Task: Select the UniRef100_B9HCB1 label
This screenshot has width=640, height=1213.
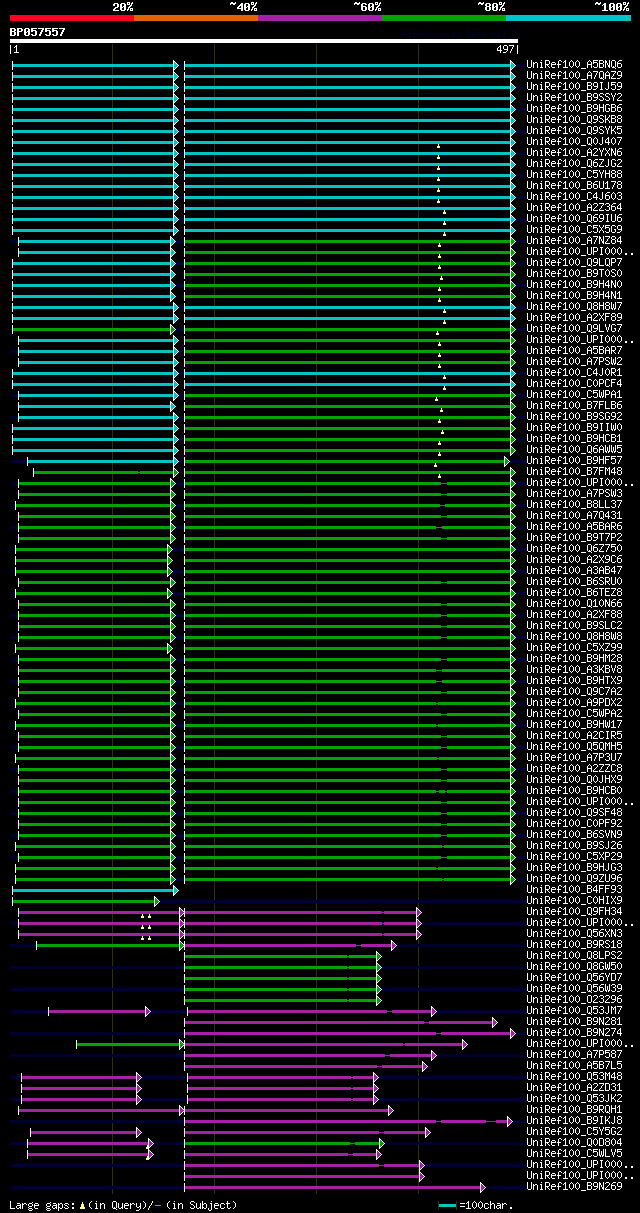Action: [x=574, y=438]
